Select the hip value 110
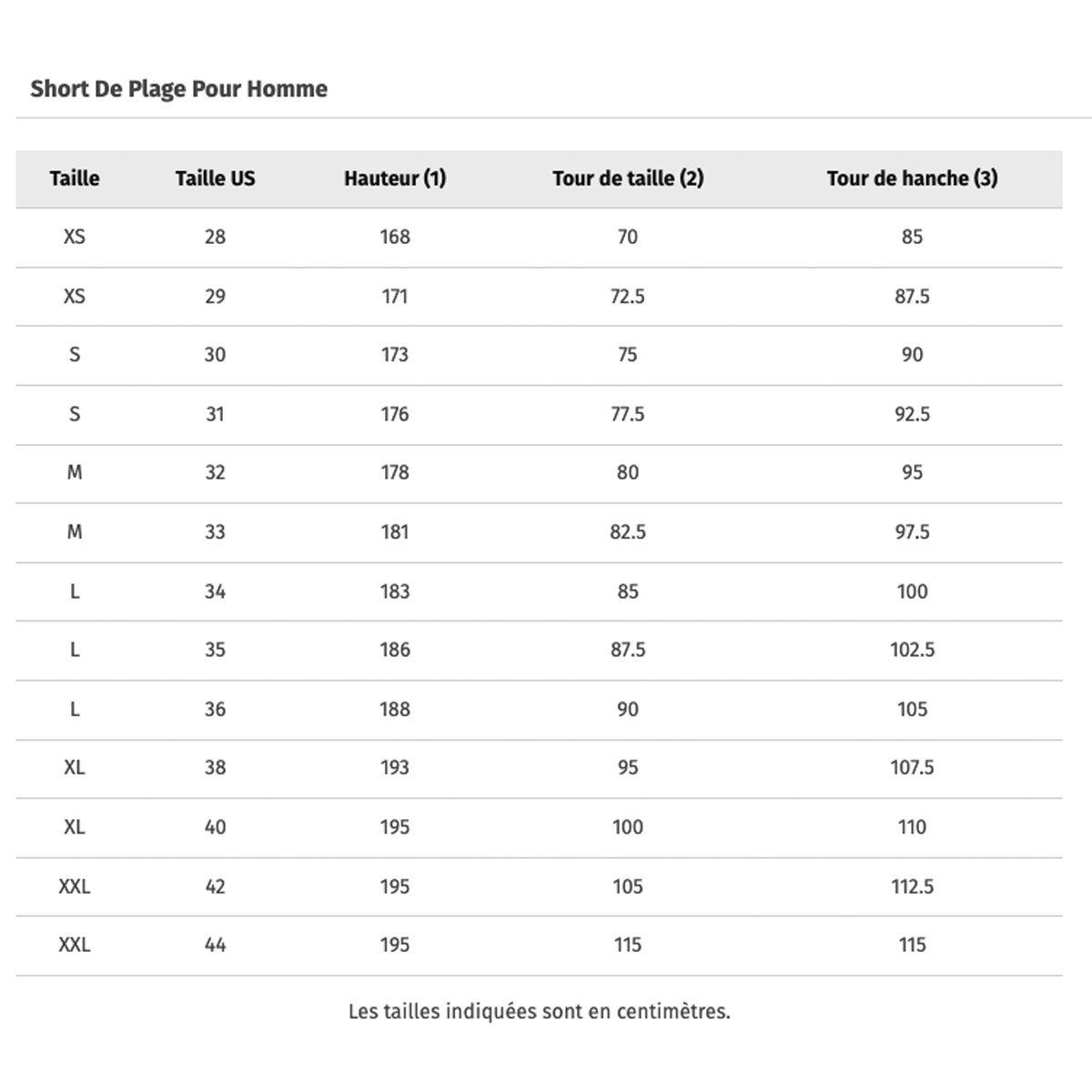This screenshot has height=1092, width=1092. click(x=912, y=827)
